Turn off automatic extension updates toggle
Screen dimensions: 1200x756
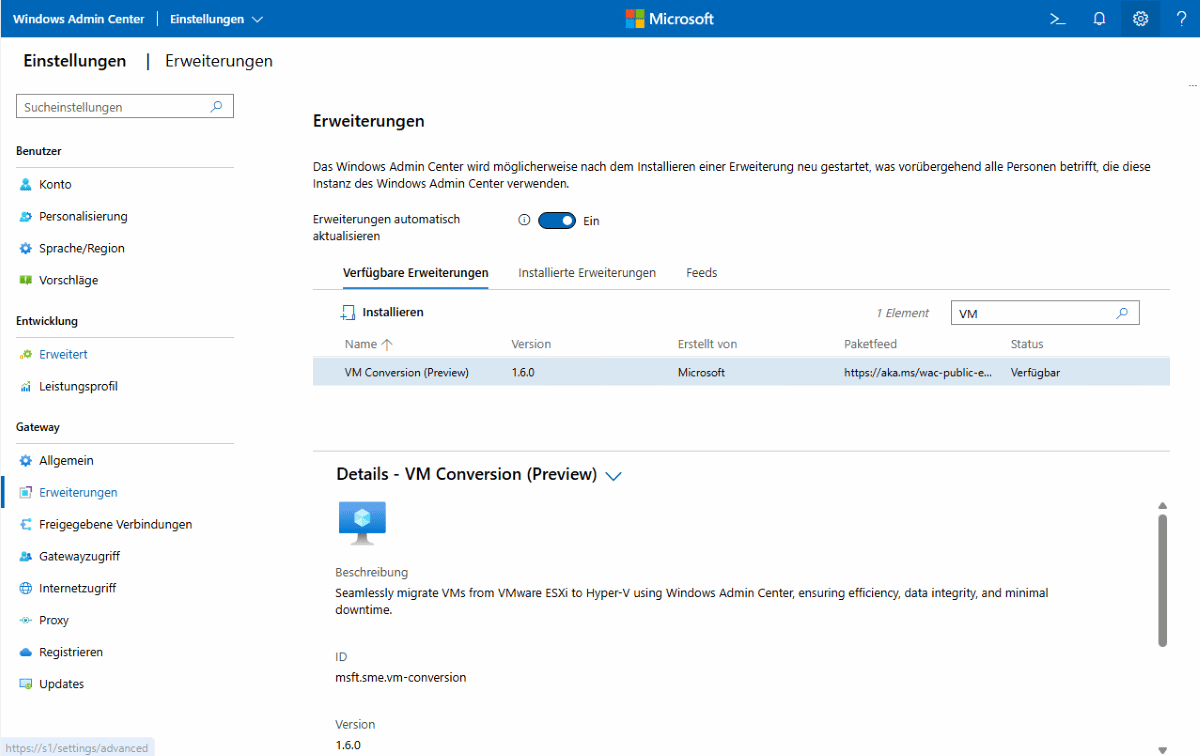tap(557, 221)
